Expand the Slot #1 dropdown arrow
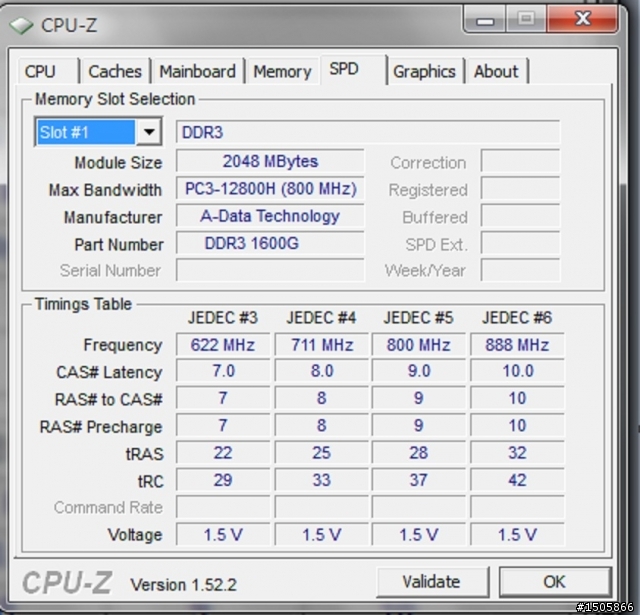 pyautogui.click(x=149, y=132)
